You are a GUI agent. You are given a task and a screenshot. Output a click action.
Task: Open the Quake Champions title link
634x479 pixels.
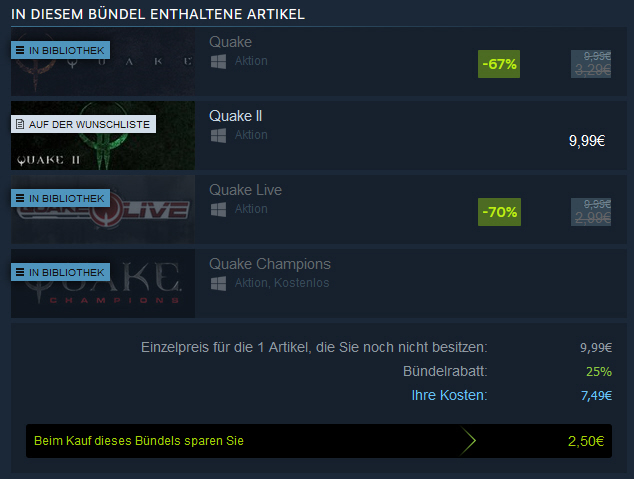(270, 264)
